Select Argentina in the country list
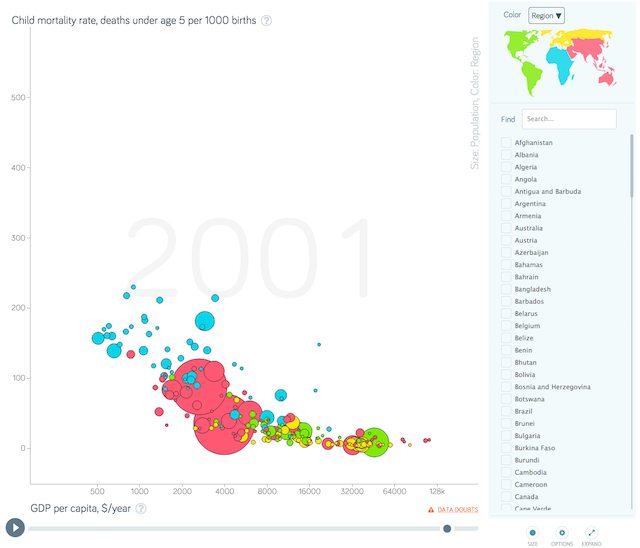The width and height of the screenshot is (640, 548). click(530, 204)
